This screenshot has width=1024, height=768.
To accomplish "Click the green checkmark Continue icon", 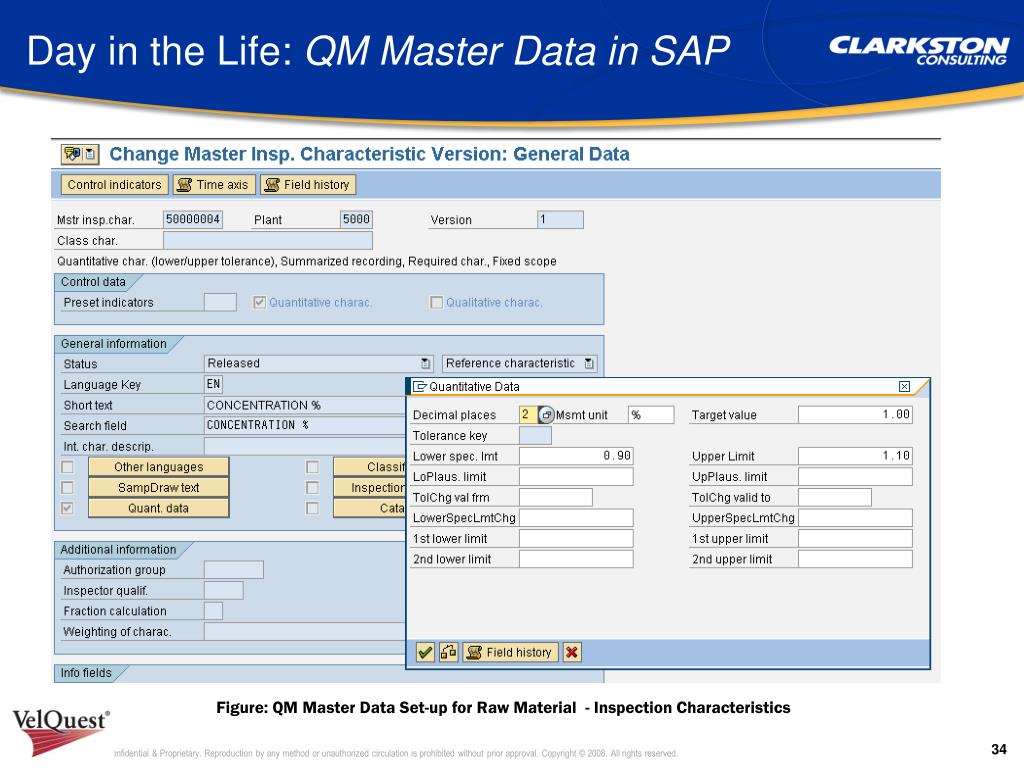I will (x=425, y=652).
